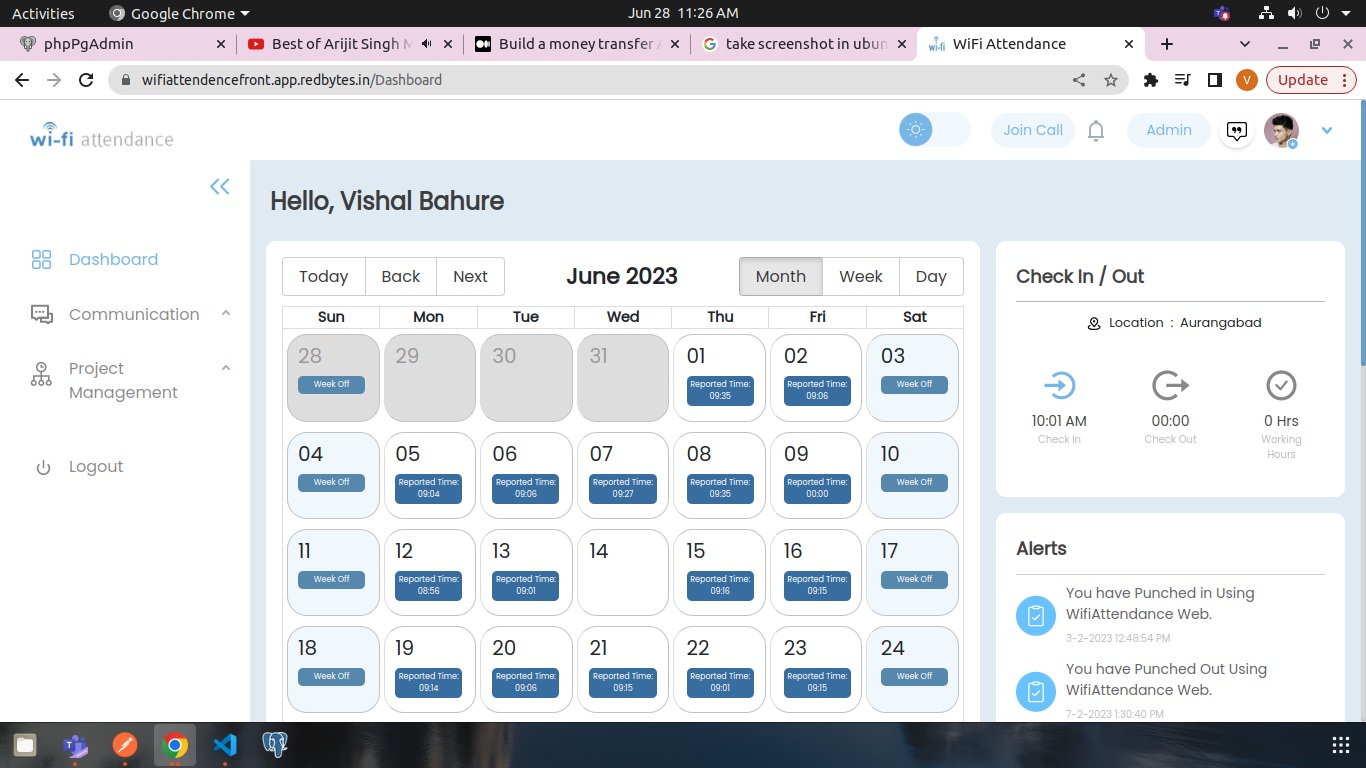Click the Check Out arrow icon
Viewport: 1366px width, 768px height.
(1169, 386)
